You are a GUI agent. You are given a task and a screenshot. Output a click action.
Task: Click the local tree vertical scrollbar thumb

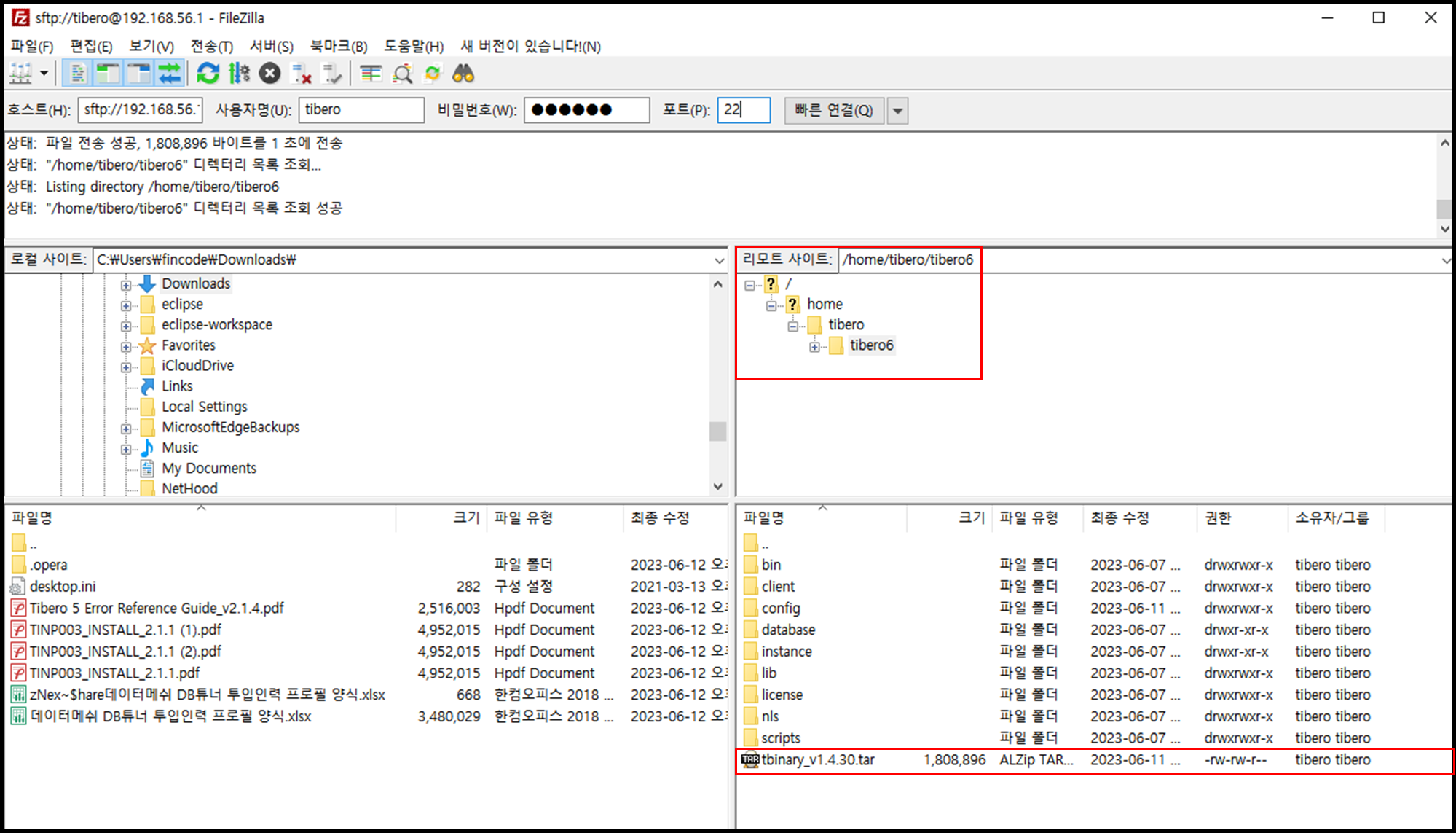point(717,431)
